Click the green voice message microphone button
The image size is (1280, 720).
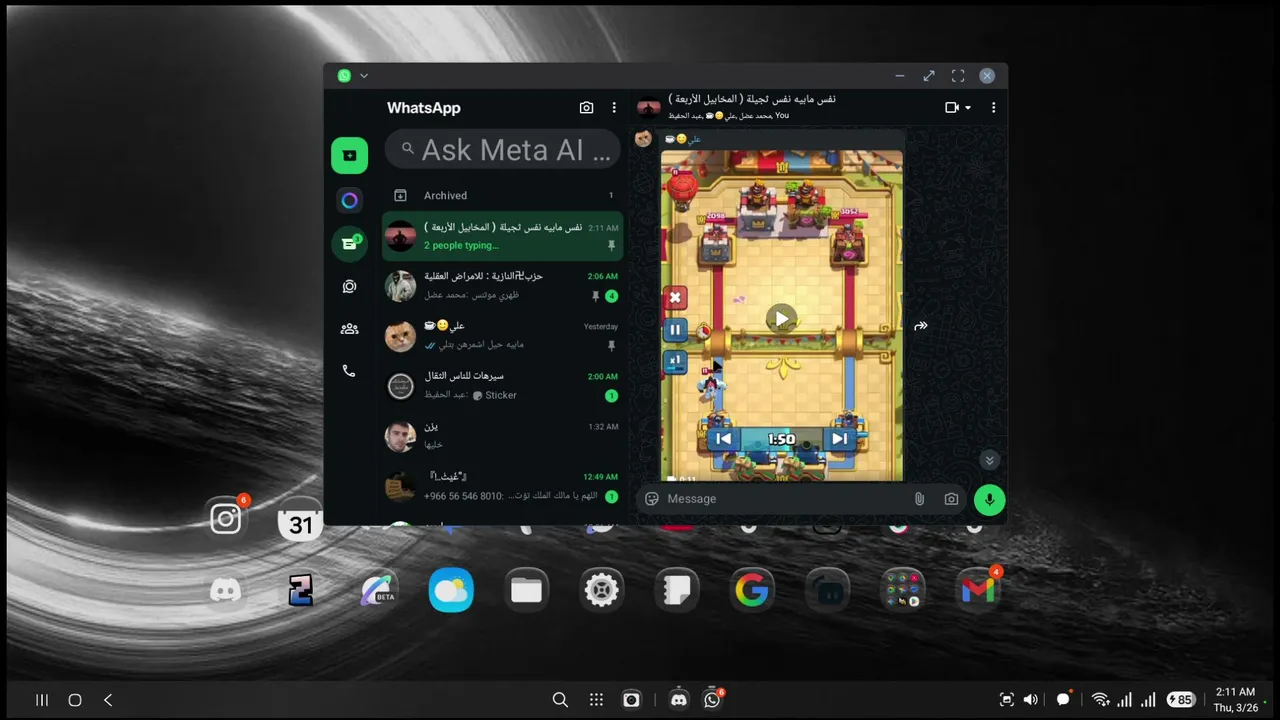click(x=989, y=499)
